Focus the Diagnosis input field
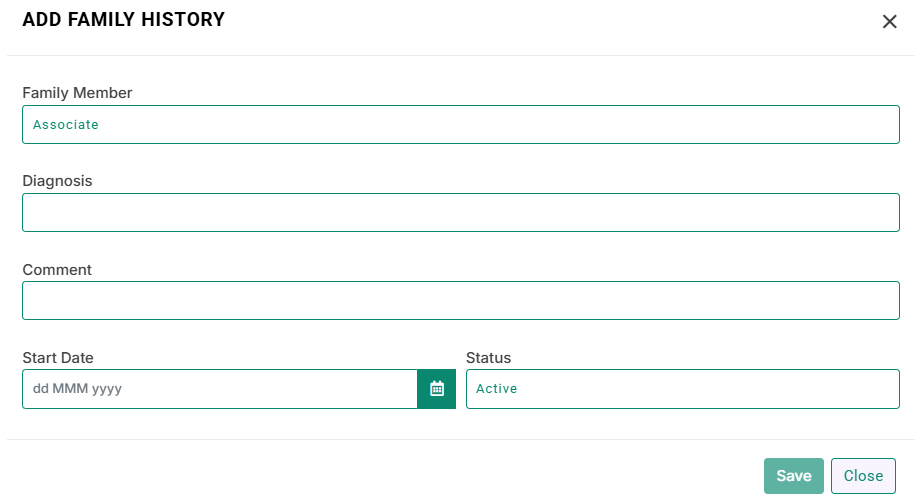The image size is (916, 502). point(461,213)
